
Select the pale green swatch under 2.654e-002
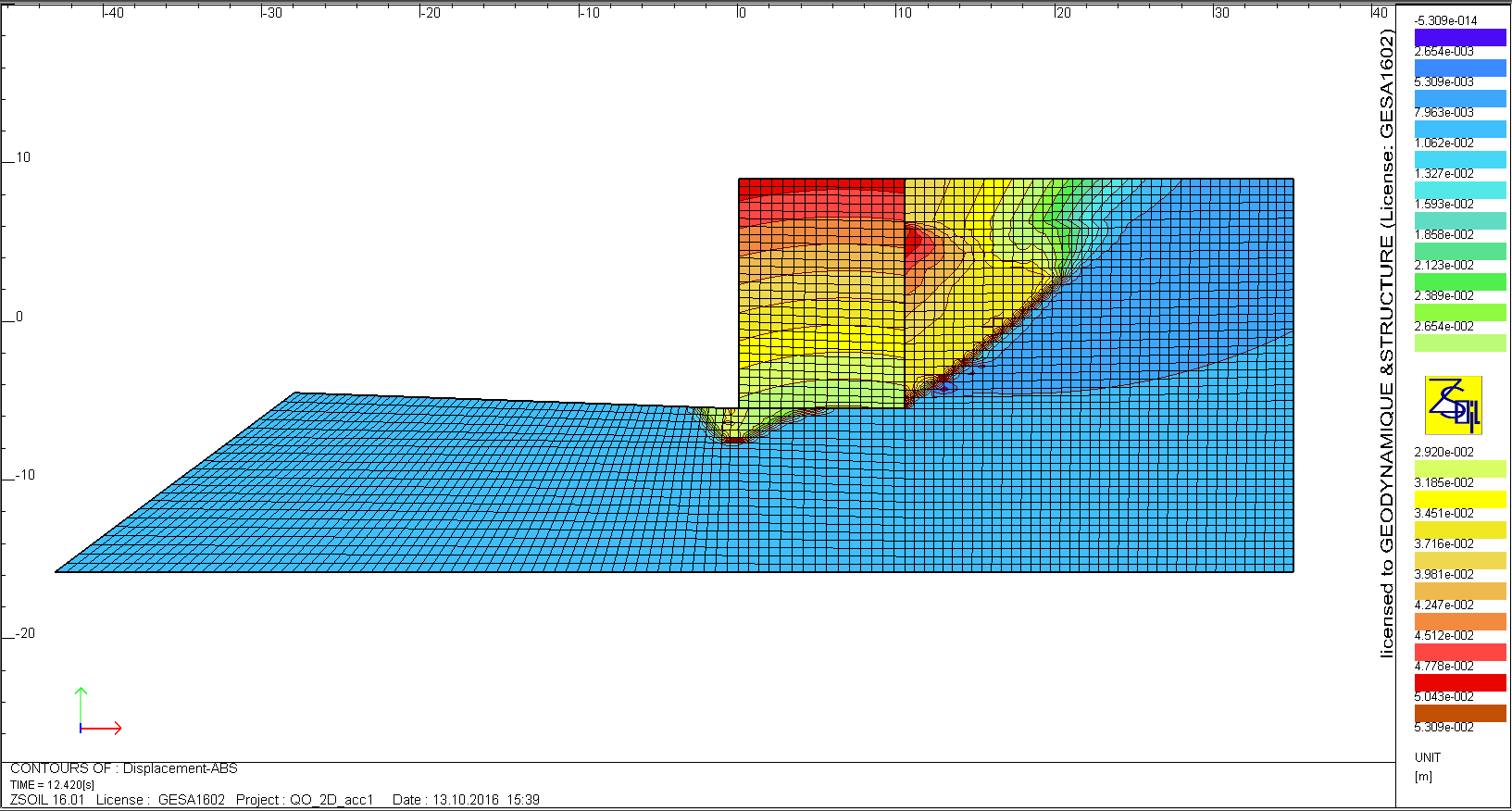click(1460, 343)
